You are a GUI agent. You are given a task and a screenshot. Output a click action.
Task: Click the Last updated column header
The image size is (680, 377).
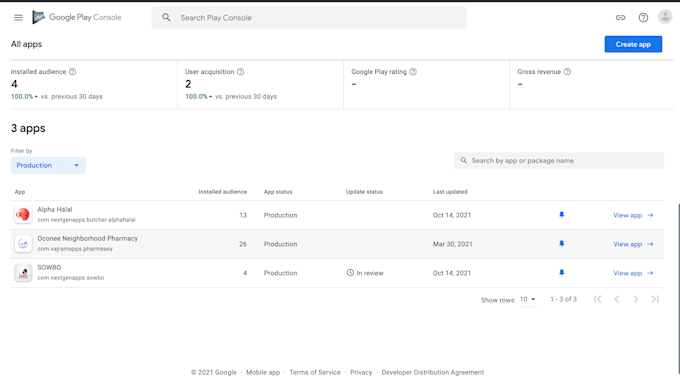coord(450,192)
